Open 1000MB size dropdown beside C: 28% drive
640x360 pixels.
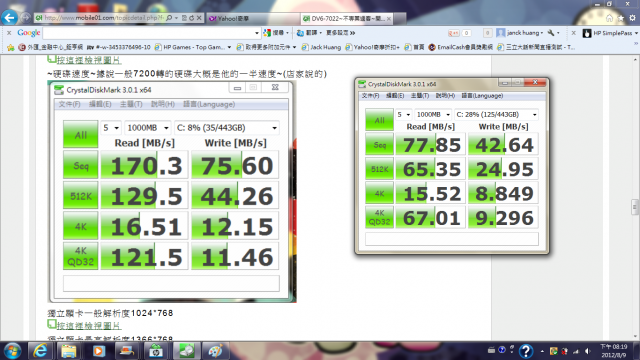433,115
